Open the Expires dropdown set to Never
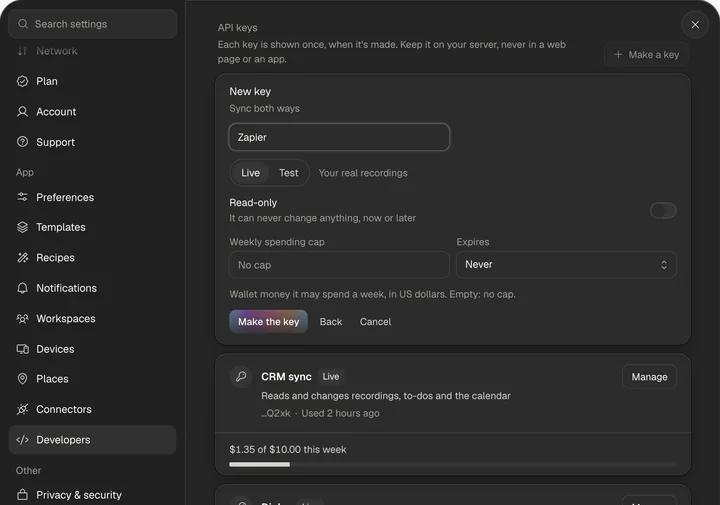Viewport: 720px width, 505px height. [566, 264]
